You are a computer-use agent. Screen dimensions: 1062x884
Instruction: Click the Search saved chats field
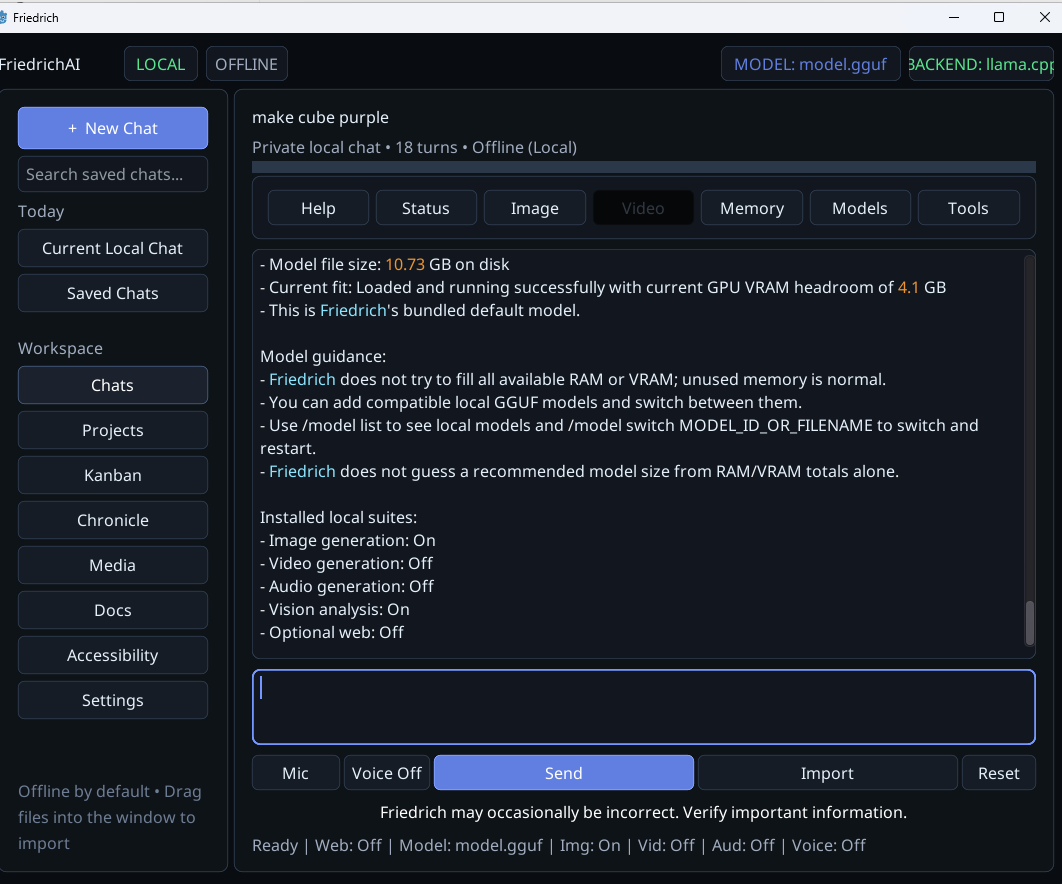(x=112, y=174)
